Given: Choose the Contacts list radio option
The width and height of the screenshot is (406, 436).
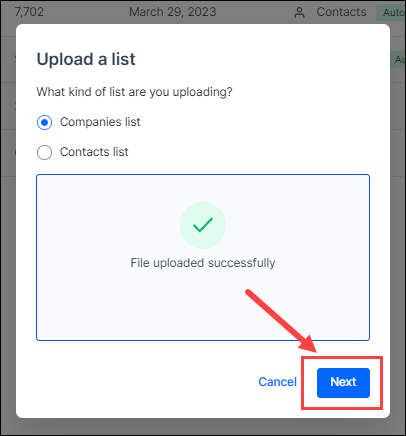Looking at the screenshot, I should click(x=44, y=153).
